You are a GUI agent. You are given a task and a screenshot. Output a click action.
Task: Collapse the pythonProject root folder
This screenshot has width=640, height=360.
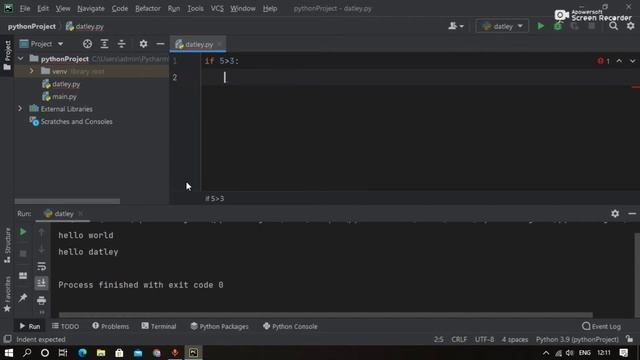tap(21, 59)
